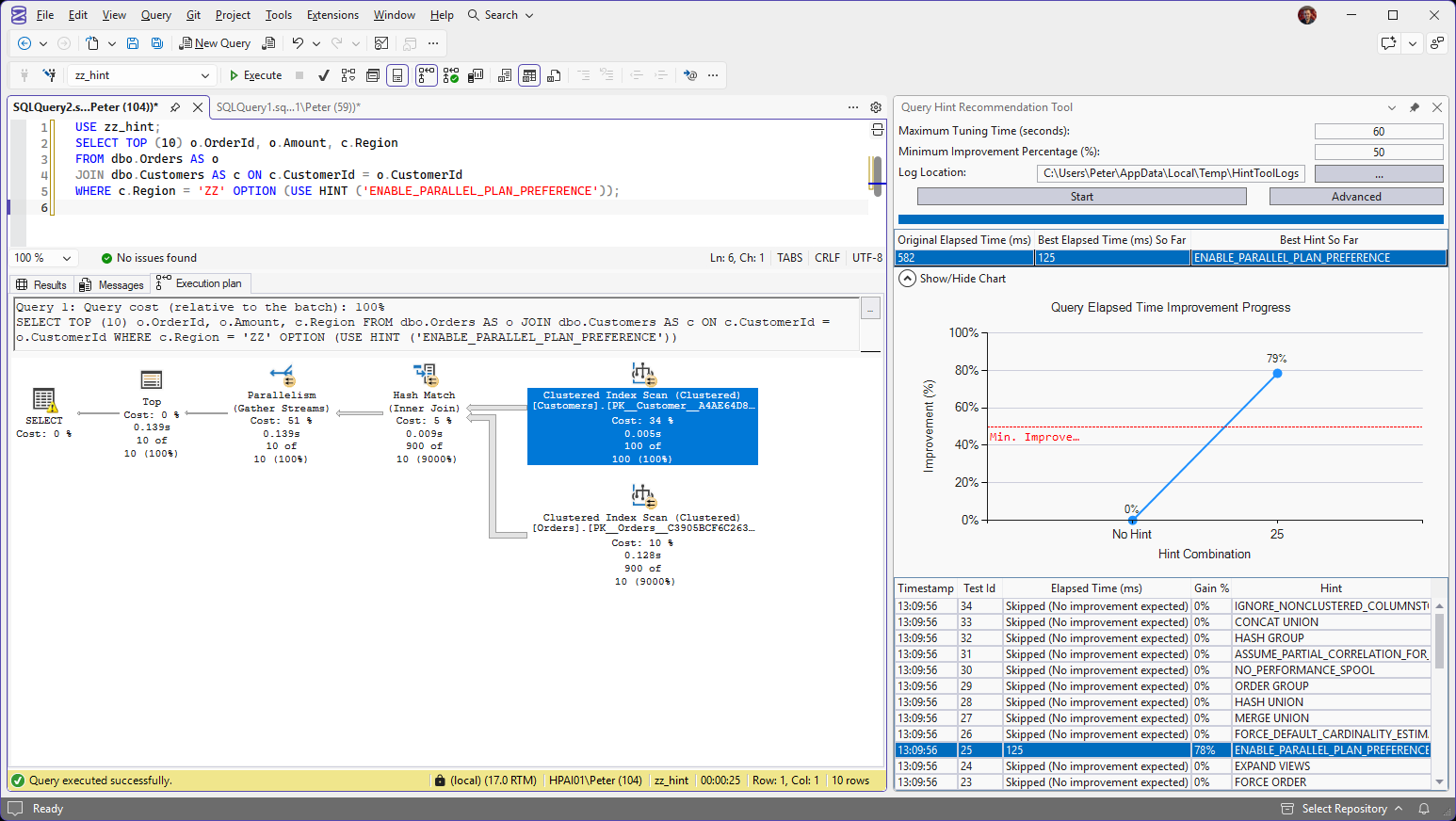Click the Start button in hint tool
This screenshot has height=821, width=1456.
pyautogui.click(x=1082, y=197)
